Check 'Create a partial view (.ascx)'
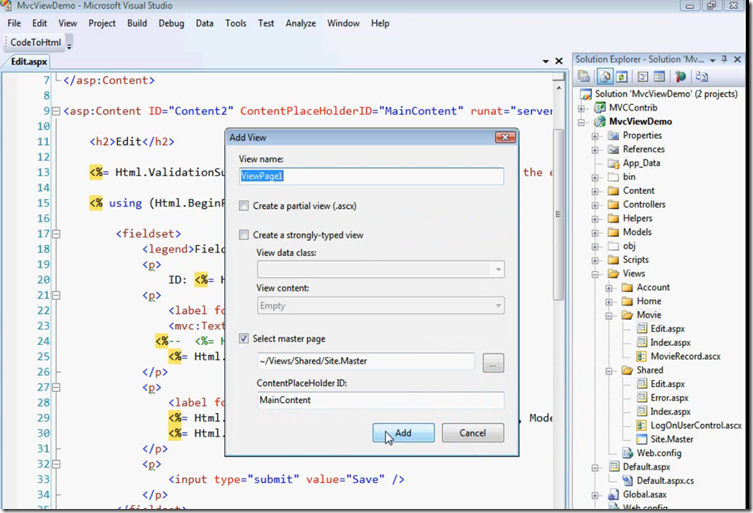The height and width of the screenshot is (513, 753). (x=244, y=206)
